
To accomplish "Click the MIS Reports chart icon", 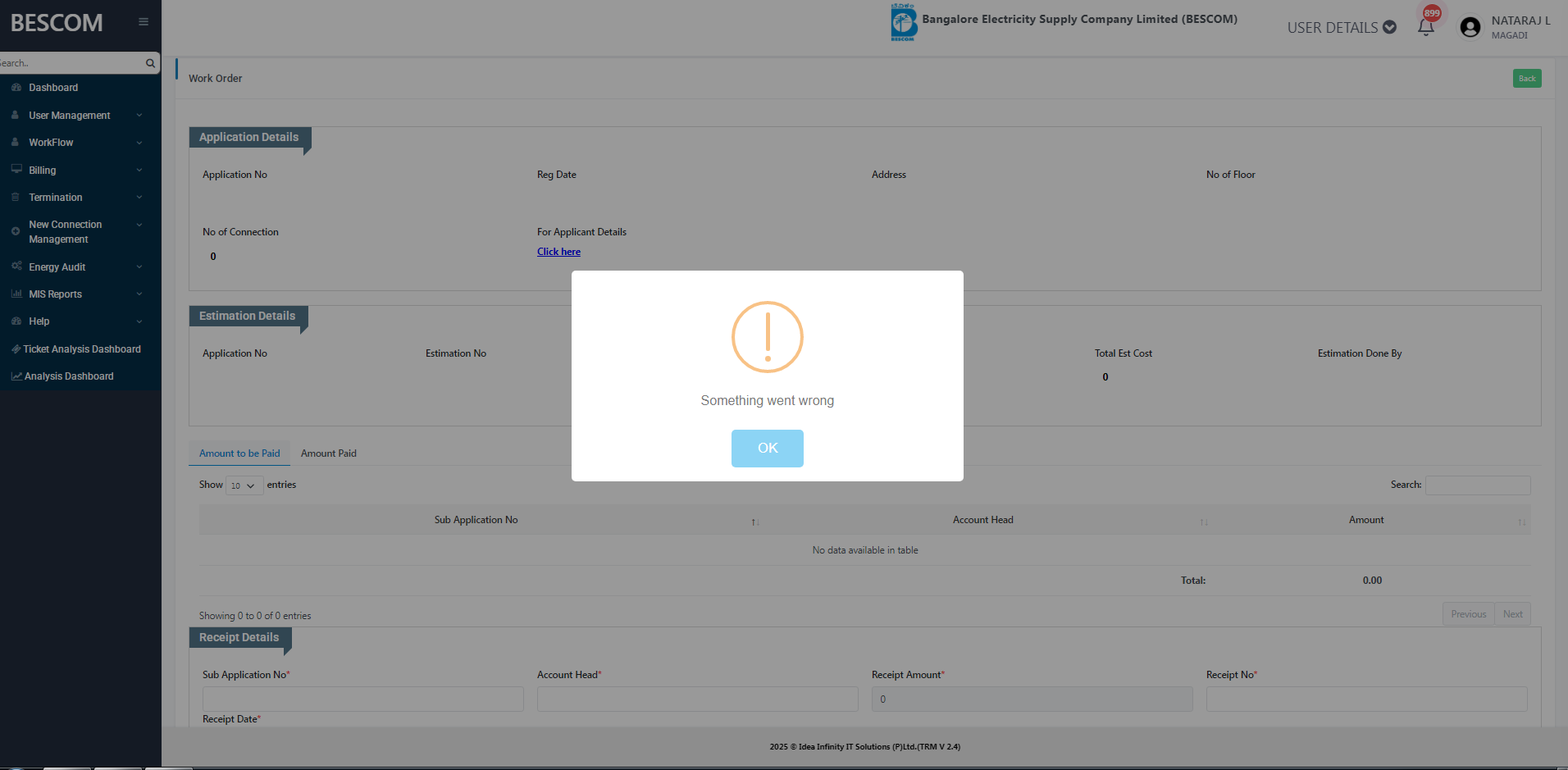I will (x=16, y=294).
